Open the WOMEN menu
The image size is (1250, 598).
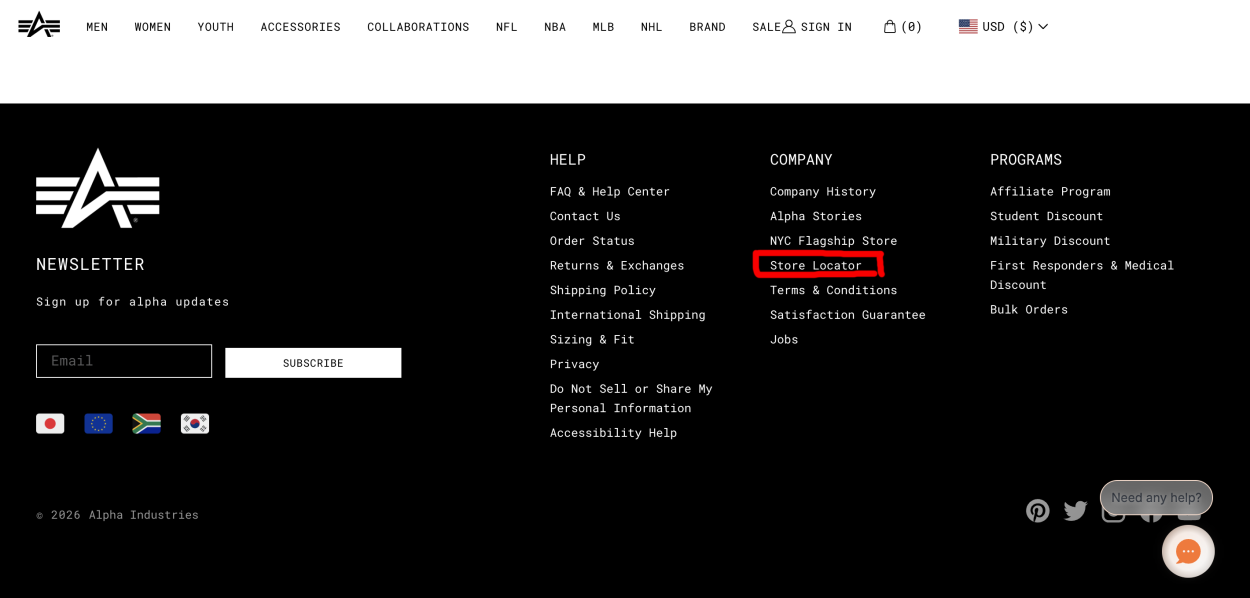(153, 27)
